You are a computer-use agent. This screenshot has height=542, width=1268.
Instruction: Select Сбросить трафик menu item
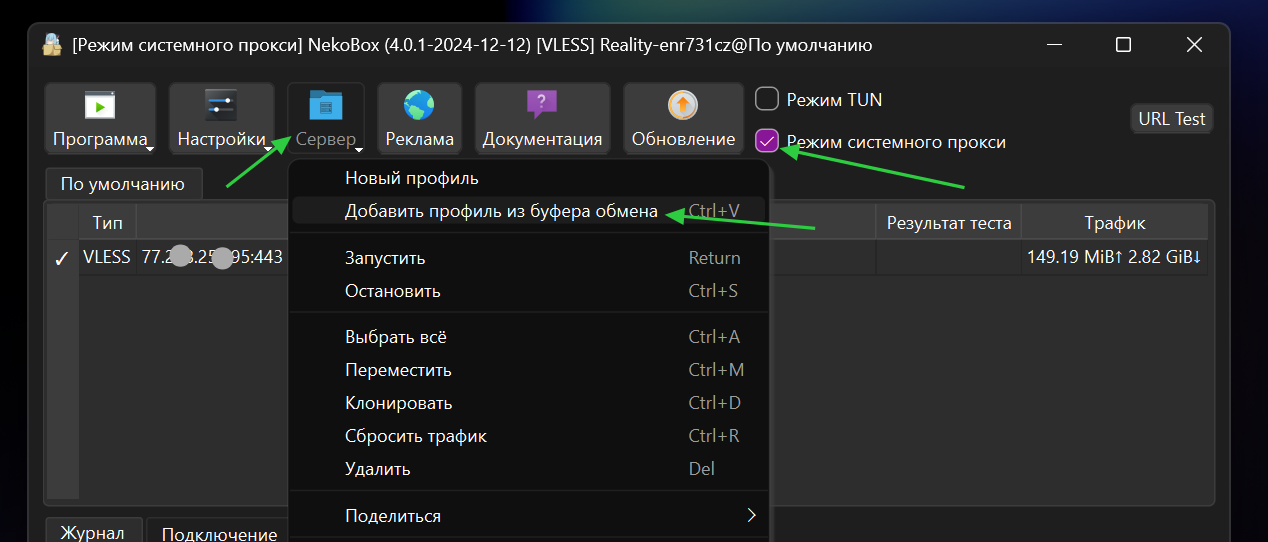coord(529,436)
